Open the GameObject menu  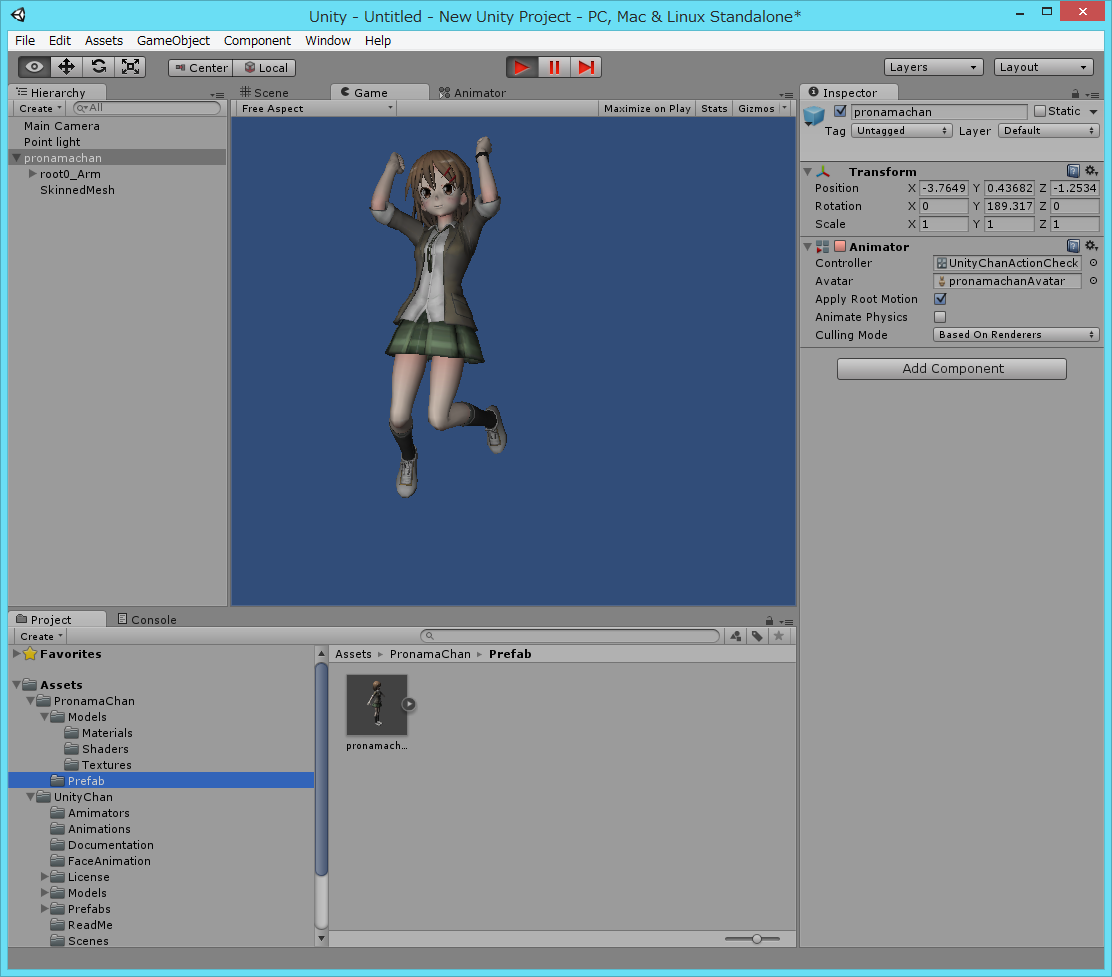173,41
